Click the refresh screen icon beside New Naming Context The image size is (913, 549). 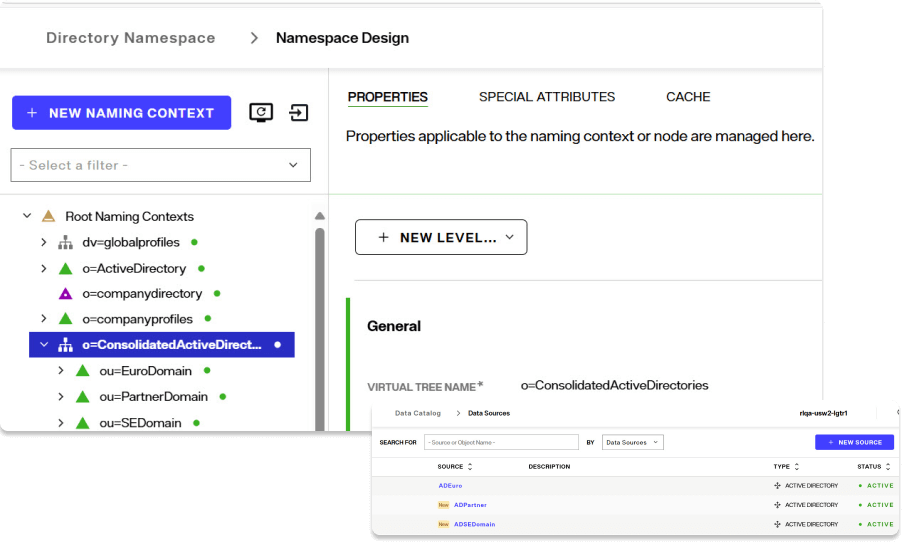click(261, 112)
